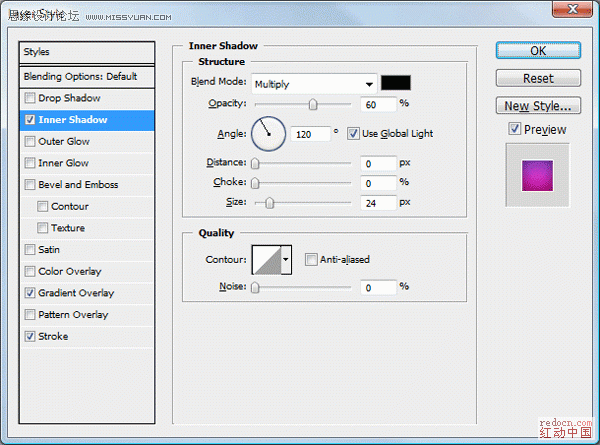Click the Opacity slider handle
The height and width of the screenshot is (445, 600).
click(313, 104)
